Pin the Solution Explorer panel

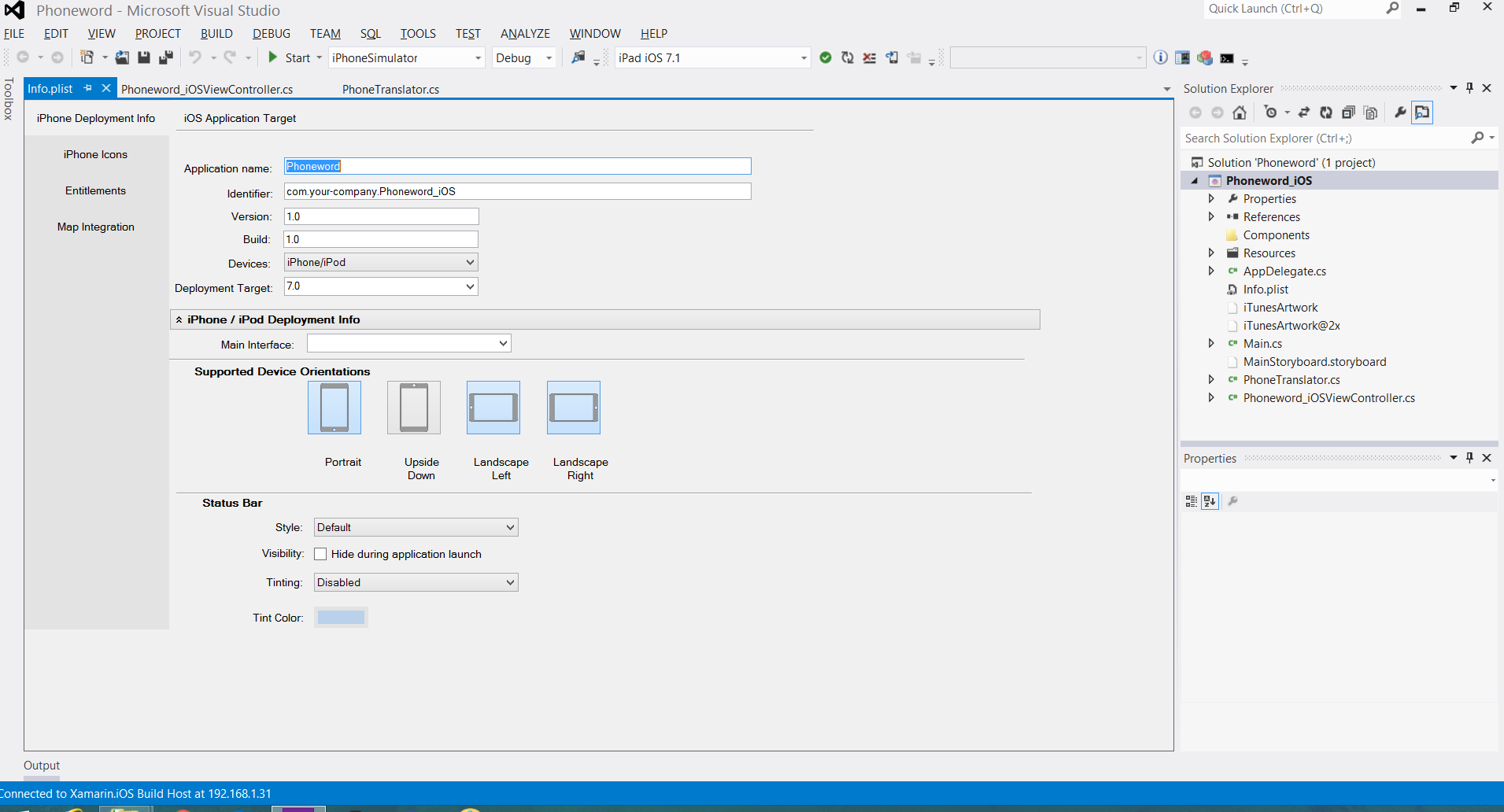coord(1469,88)
